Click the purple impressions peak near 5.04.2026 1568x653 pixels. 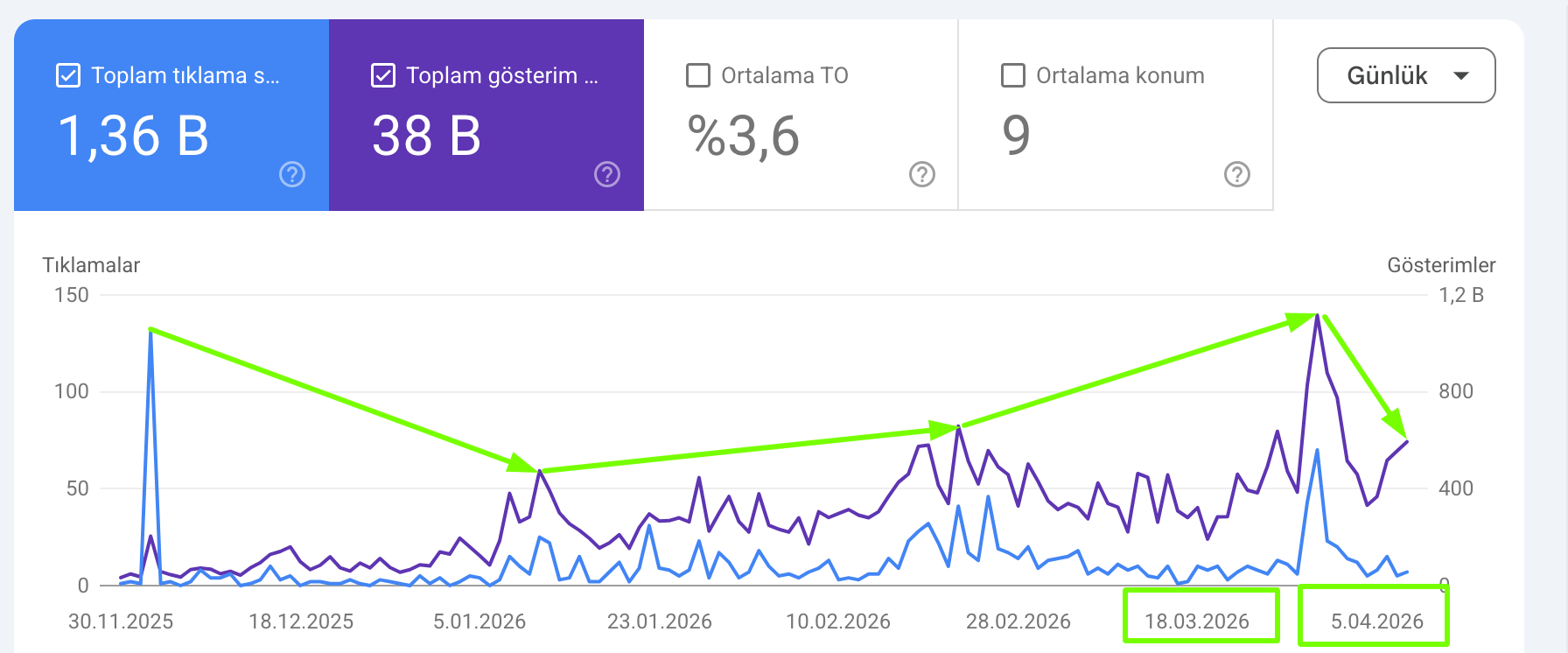(x=1317, y=315)
